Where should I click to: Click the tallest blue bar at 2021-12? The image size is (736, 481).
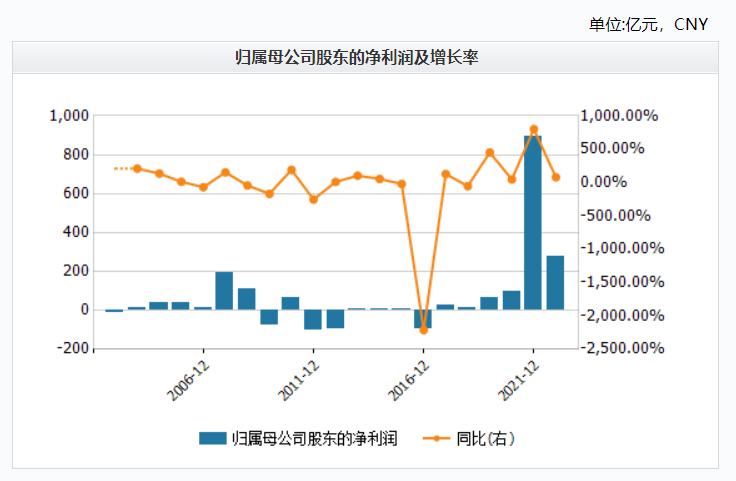pyautogui.click(x=533, y=222)
